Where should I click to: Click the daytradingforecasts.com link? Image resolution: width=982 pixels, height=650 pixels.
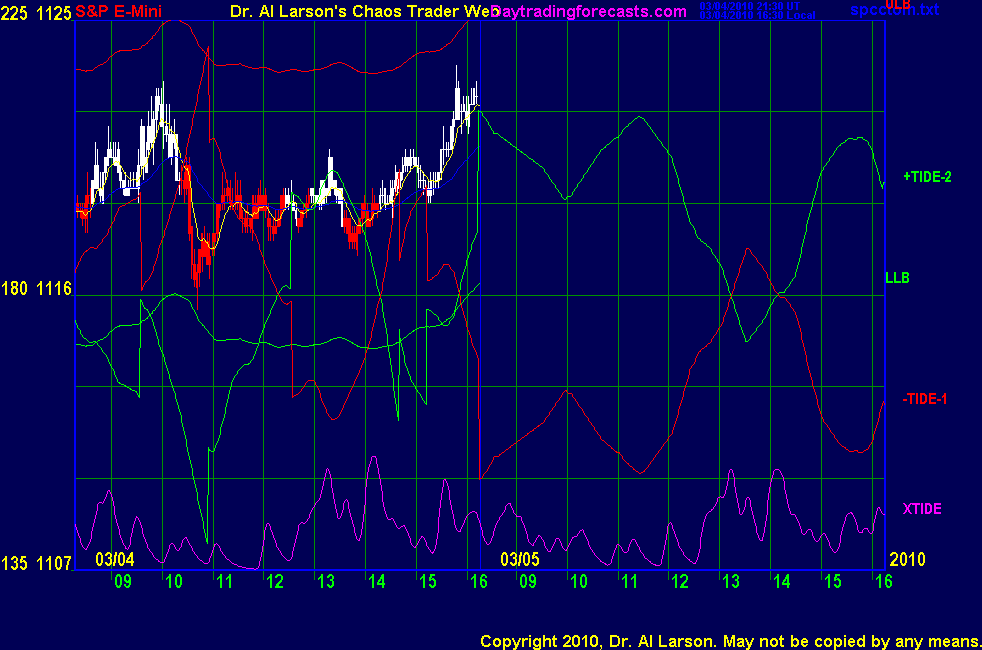[x=588, y=12]
